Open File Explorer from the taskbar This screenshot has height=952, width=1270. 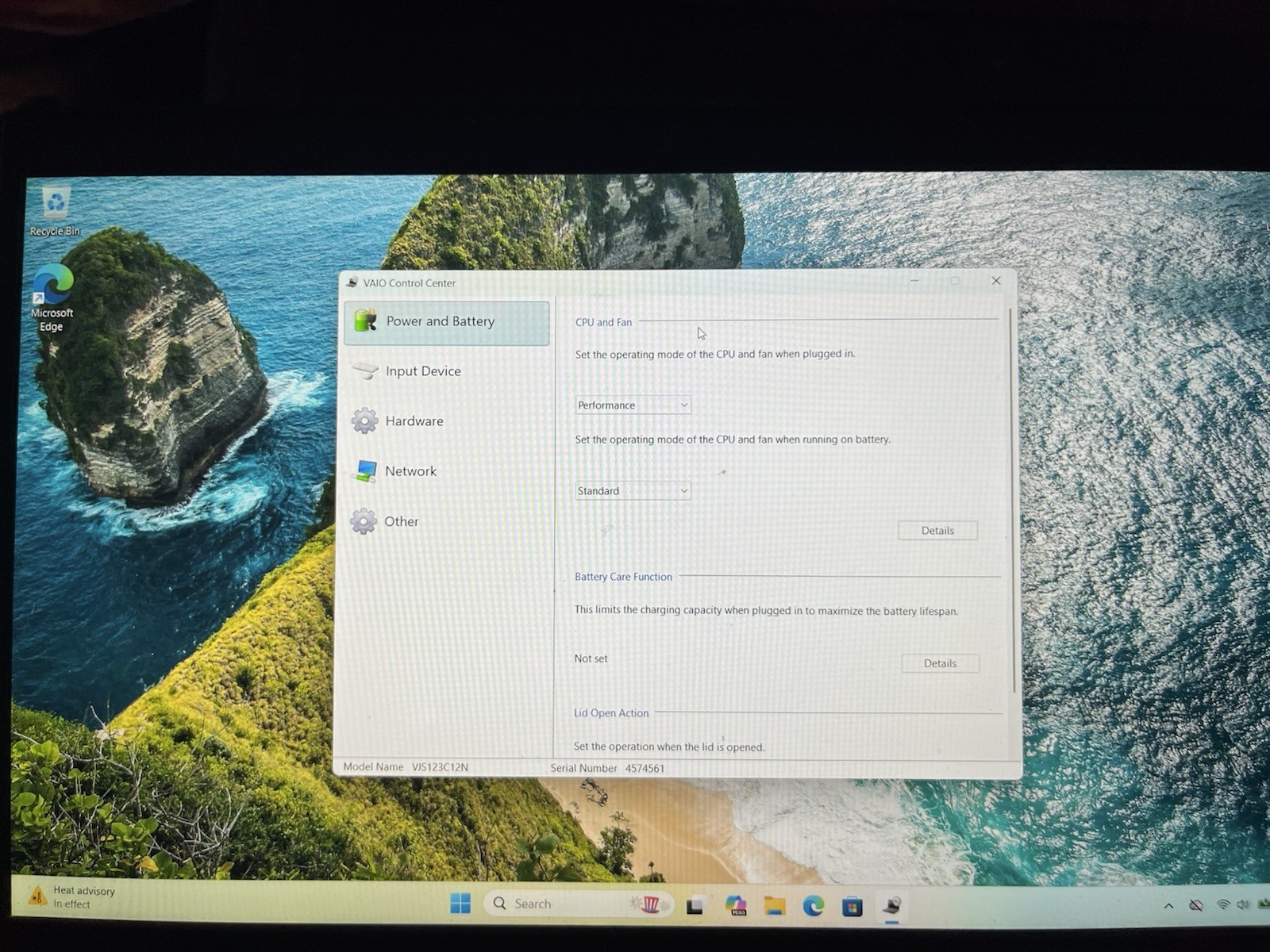pyautogui.click(x=775, y=905)
